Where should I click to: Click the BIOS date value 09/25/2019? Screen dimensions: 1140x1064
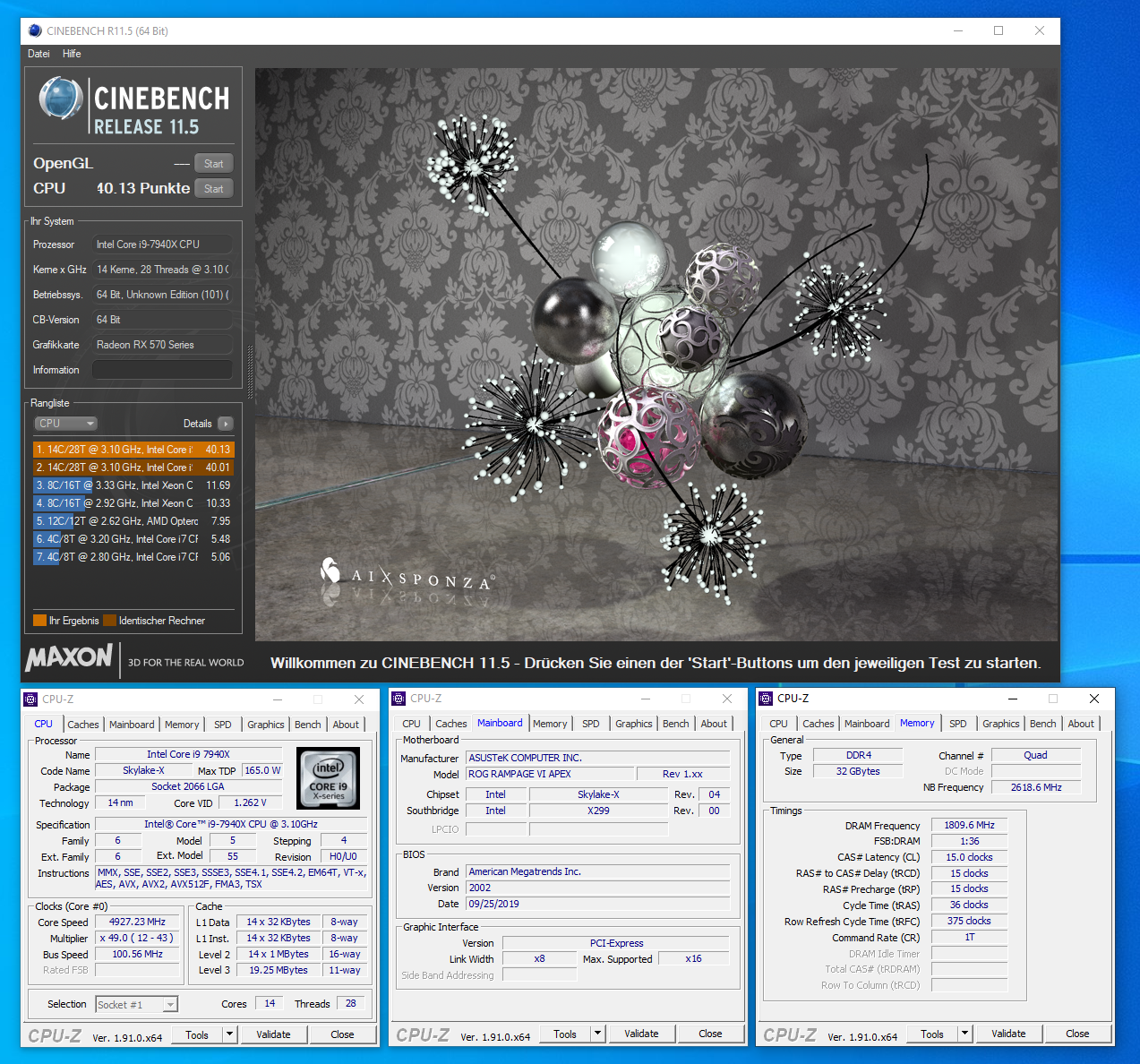pos(598,905)
